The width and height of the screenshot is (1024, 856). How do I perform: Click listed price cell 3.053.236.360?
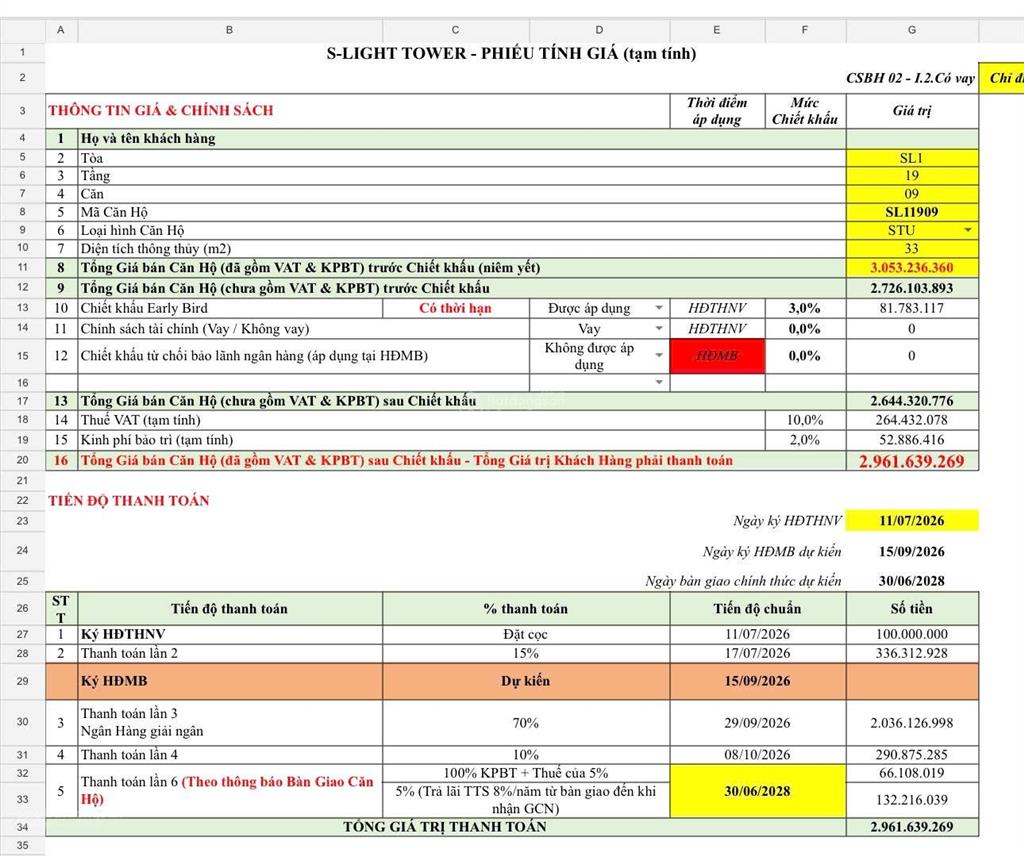point(912,267)
